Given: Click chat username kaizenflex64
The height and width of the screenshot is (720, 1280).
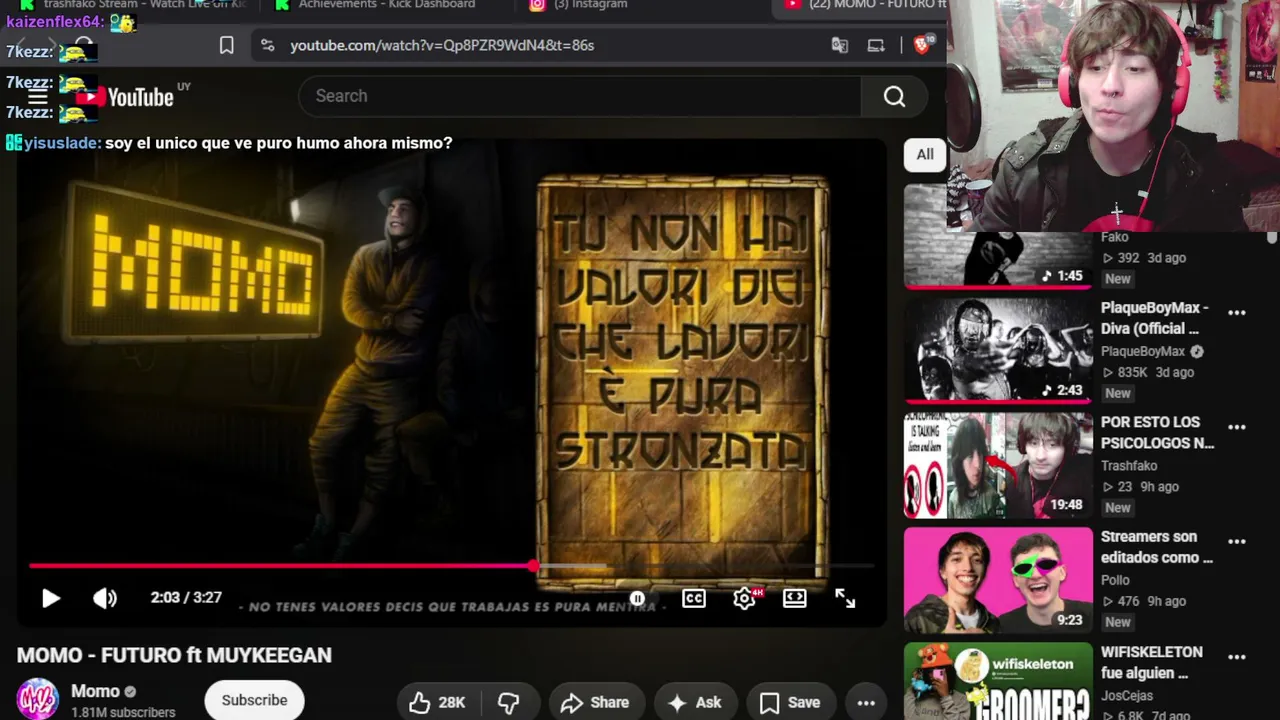Looking at the screenshot, I should coord(53,21).
